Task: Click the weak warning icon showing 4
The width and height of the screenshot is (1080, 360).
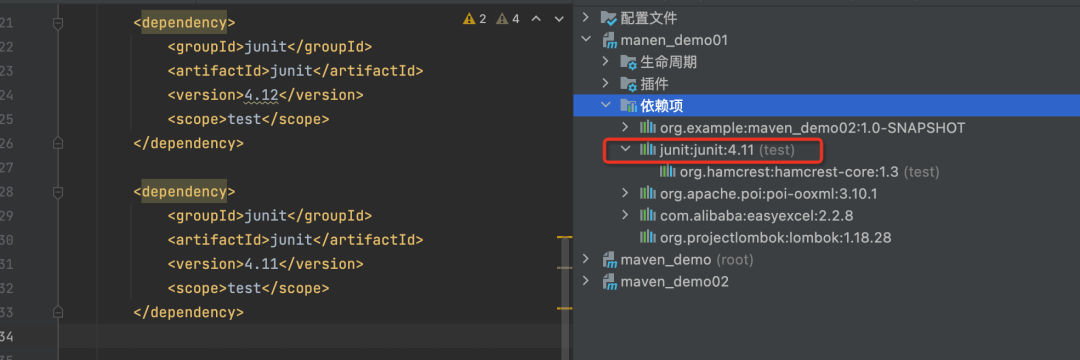Action: (503, 19)
